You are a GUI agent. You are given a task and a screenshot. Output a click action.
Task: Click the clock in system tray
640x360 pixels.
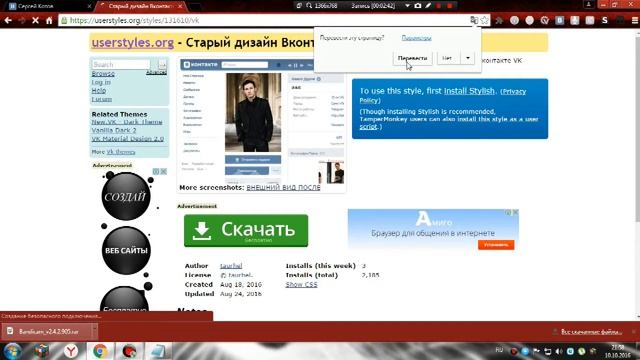point(618,351)
